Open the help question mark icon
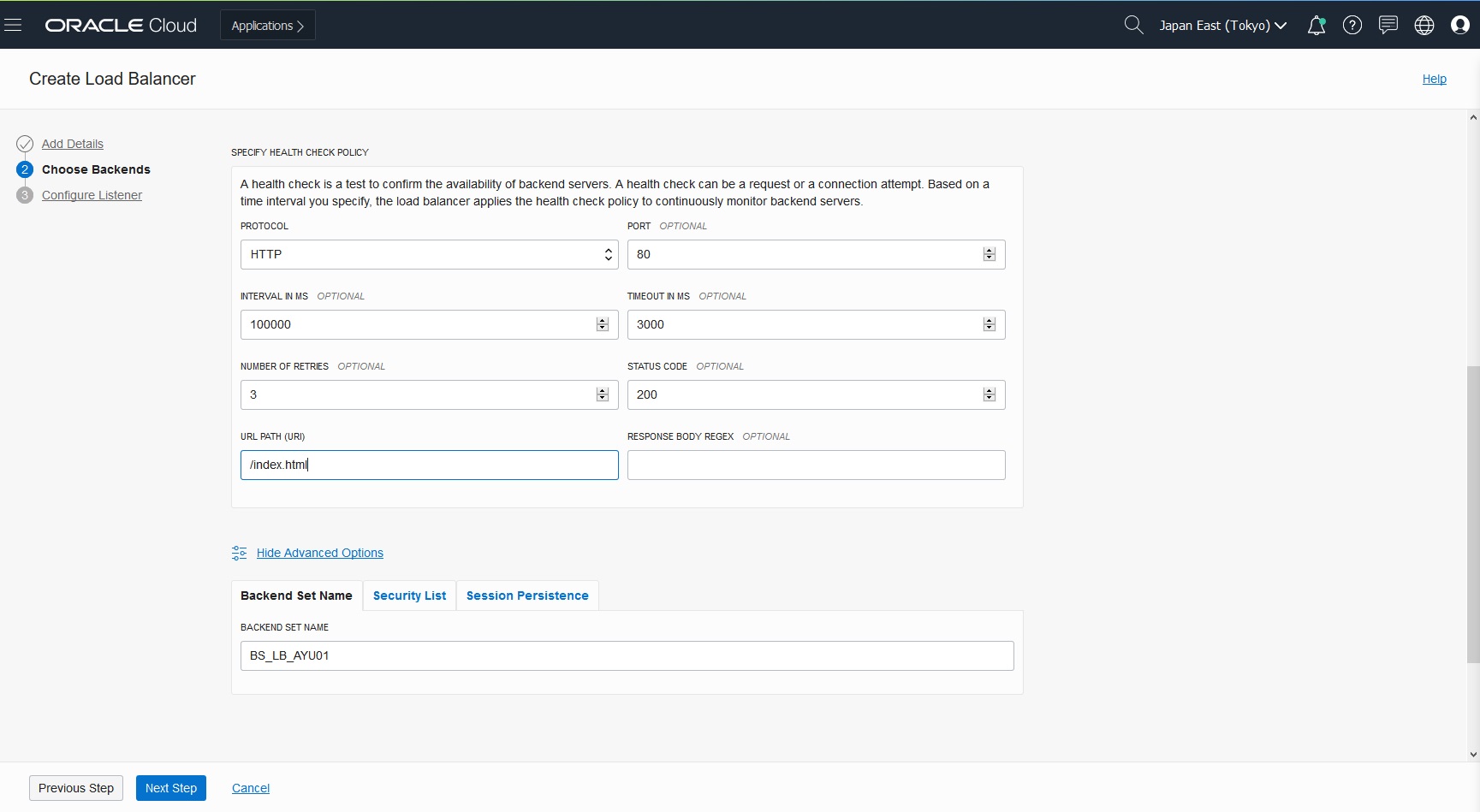The image size is (1480, 812). pyautogui.click(x=1352, y=26)
